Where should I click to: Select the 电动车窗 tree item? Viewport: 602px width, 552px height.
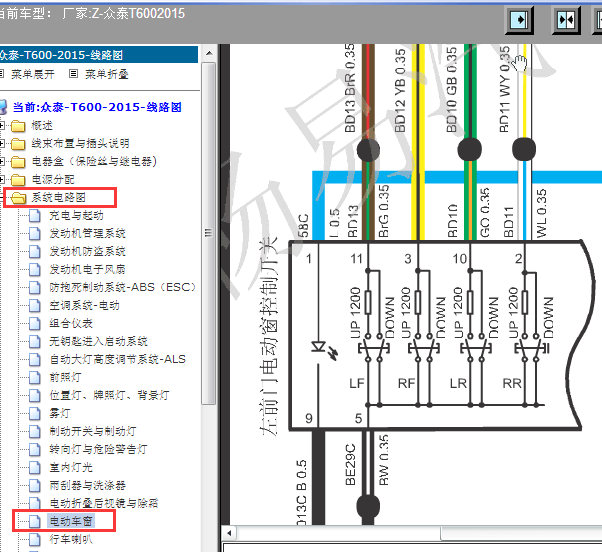click(x=71, y=521)
